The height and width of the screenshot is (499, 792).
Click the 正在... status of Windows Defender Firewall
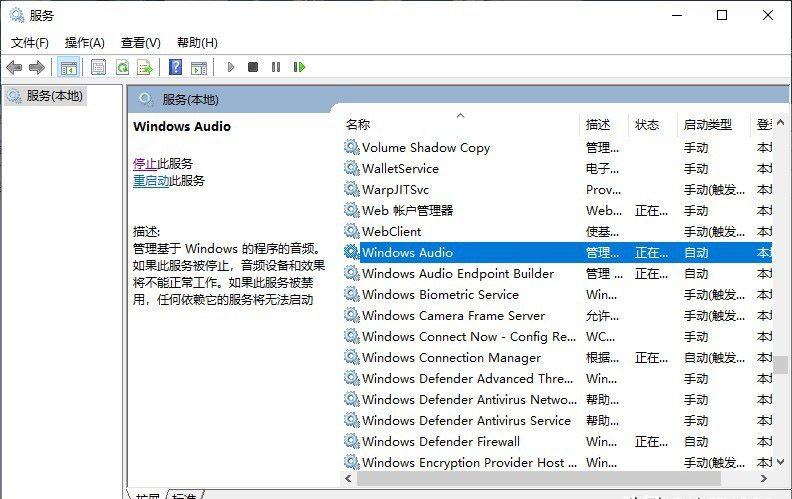click(x=651, y=441)
